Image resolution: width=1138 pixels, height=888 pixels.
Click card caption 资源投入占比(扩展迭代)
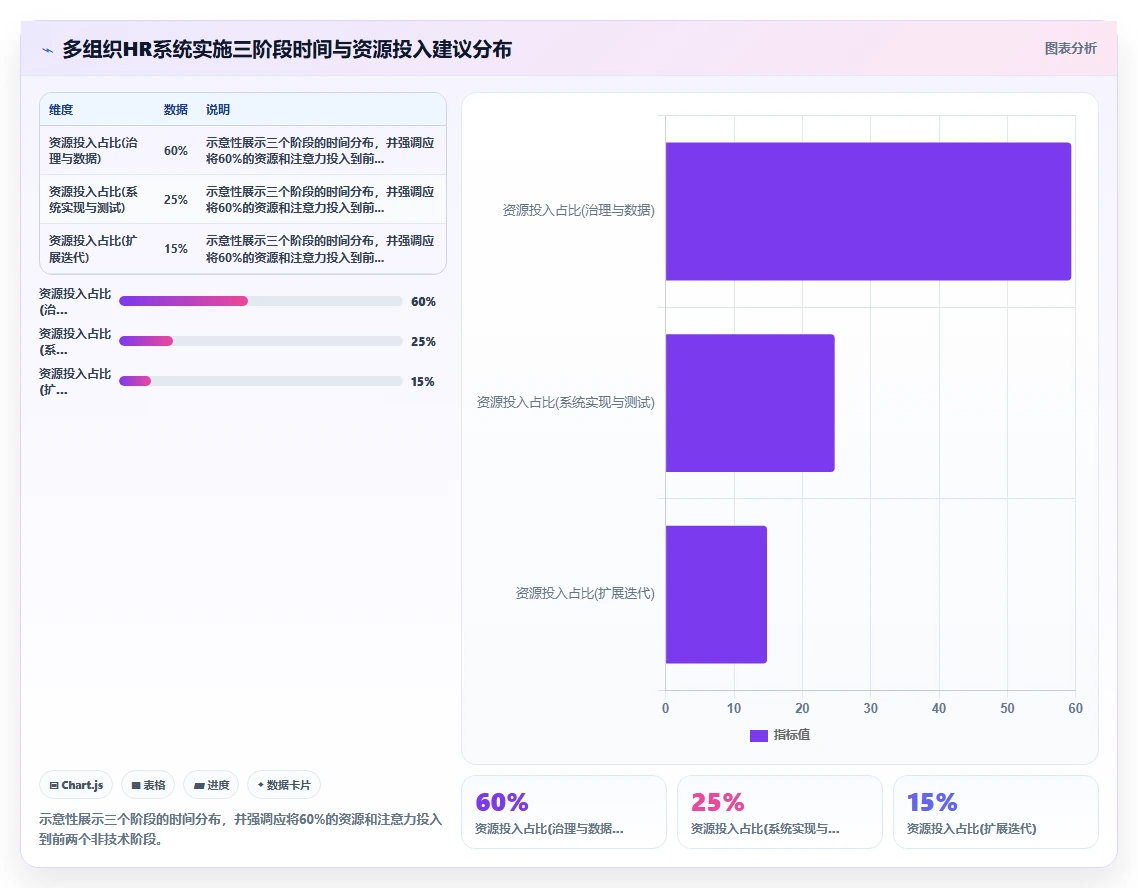[971, 829]
